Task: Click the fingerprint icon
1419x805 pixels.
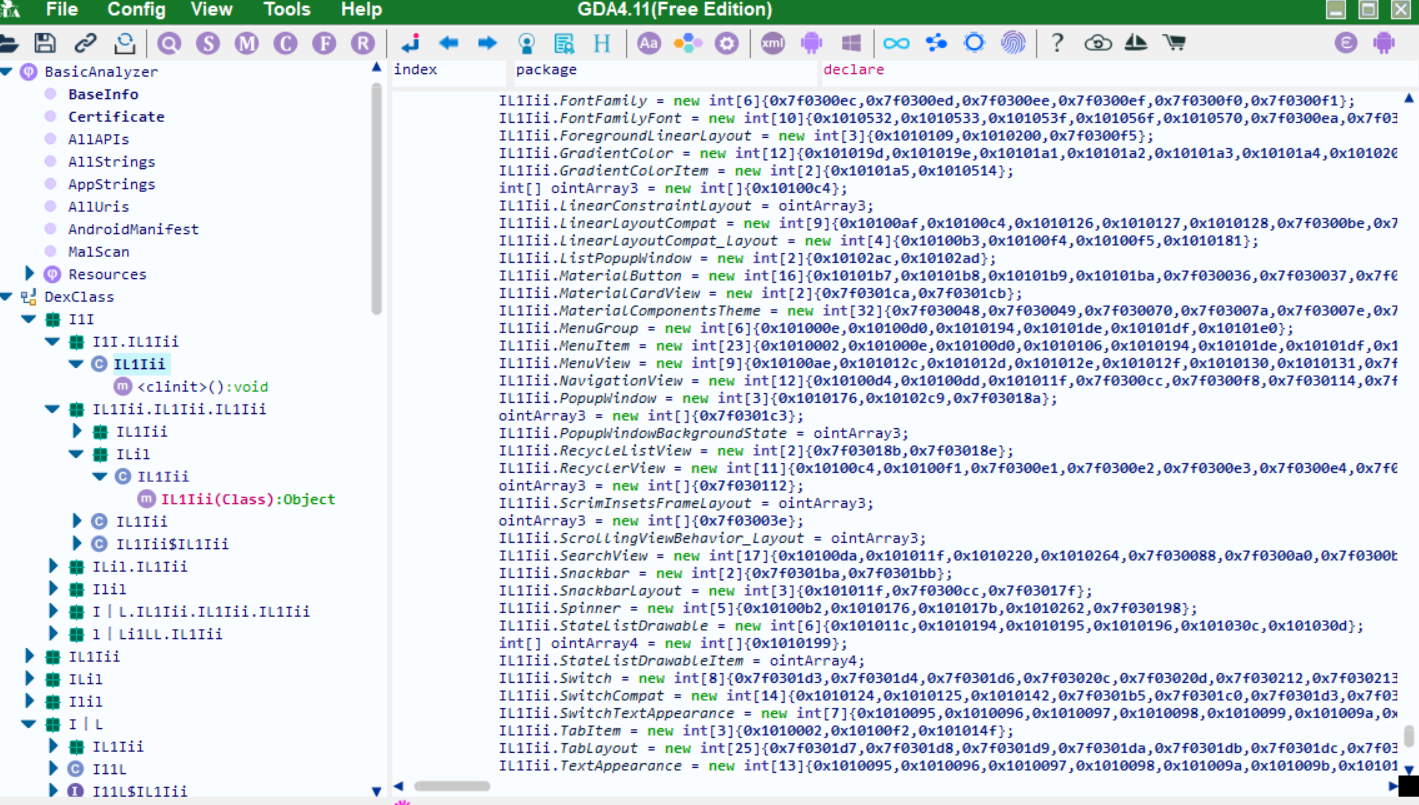Action: click(x=1013, y=43)
